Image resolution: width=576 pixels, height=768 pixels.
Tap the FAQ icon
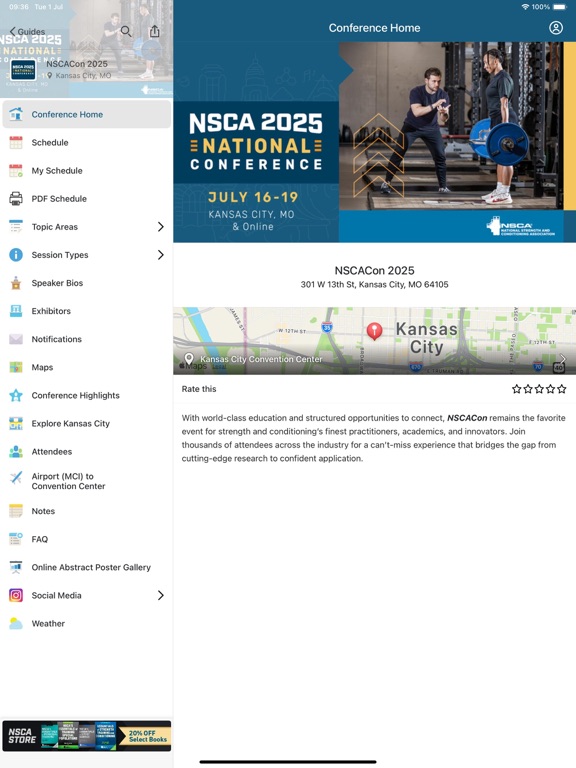coord(16,539)
